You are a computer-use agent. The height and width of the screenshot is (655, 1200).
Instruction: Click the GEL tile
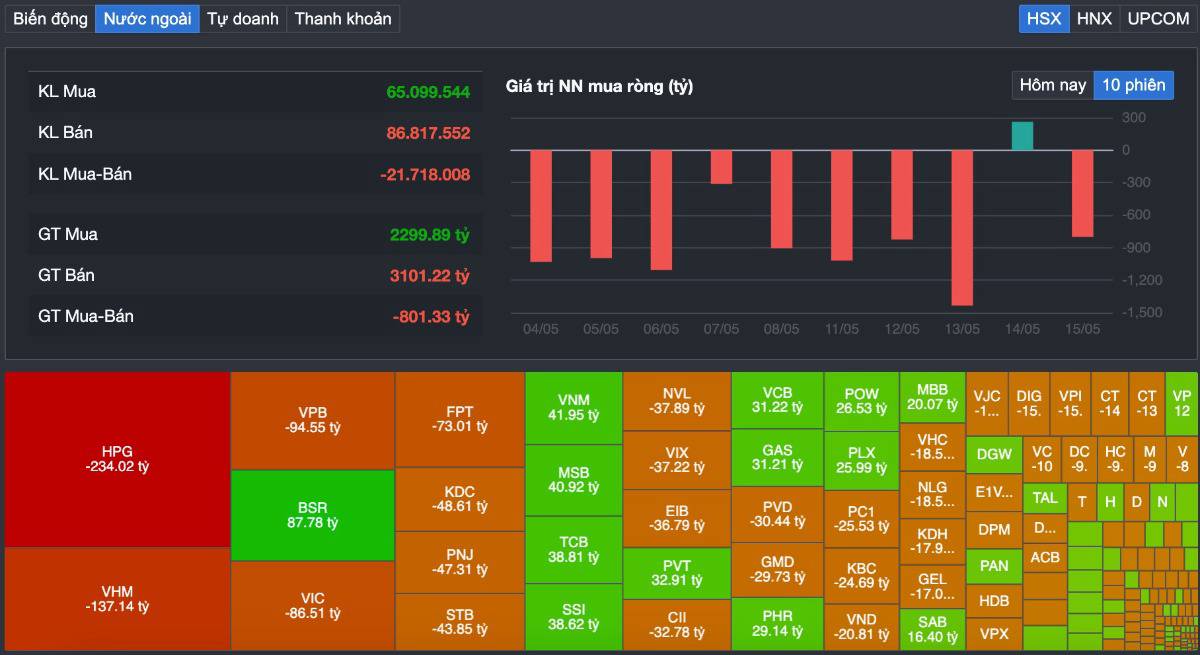coord(932,586)
